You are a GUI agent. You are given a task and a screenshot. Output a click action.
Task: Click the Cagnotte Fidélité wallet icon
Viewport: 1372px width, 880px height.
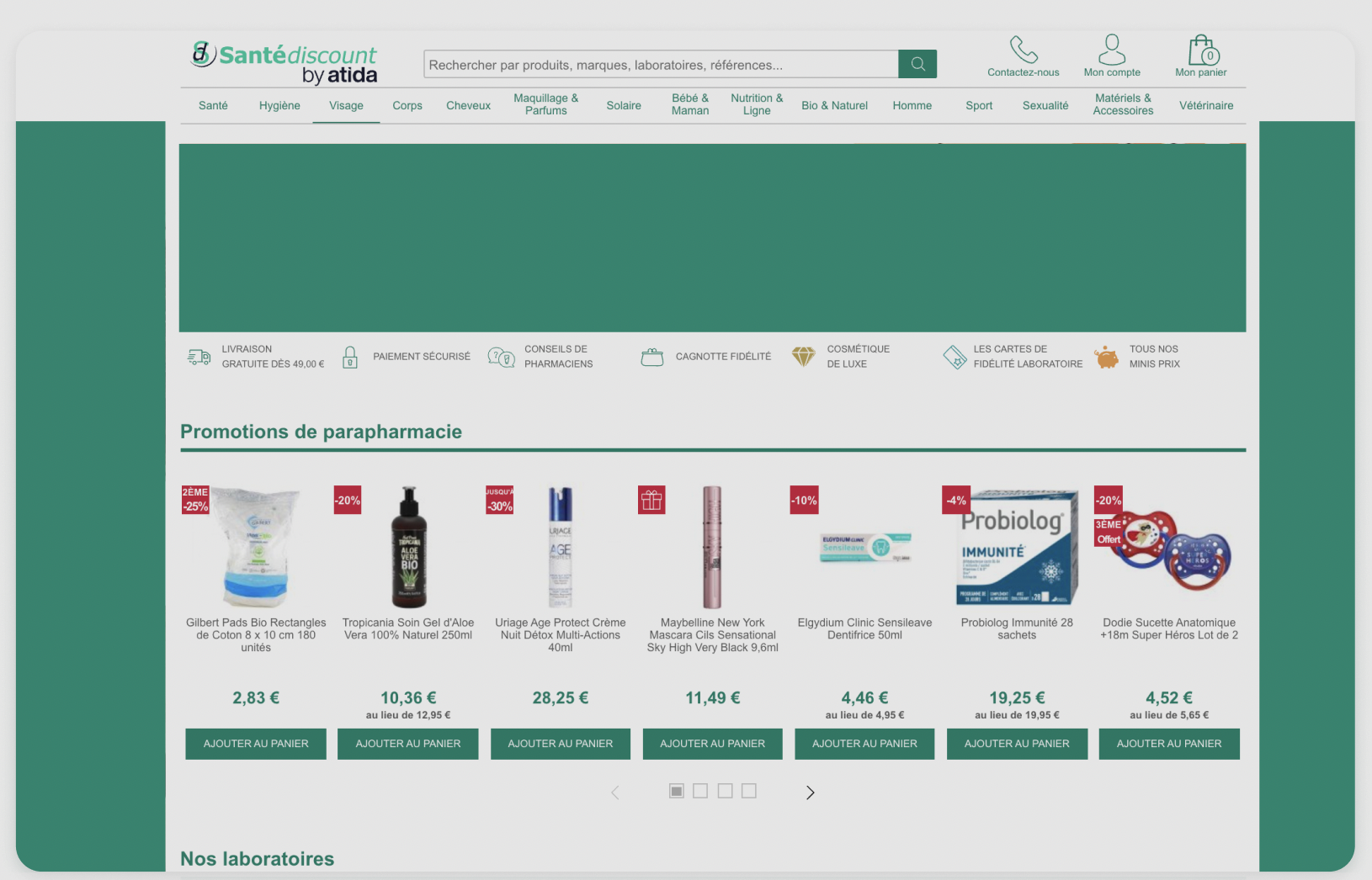point(652,358)
